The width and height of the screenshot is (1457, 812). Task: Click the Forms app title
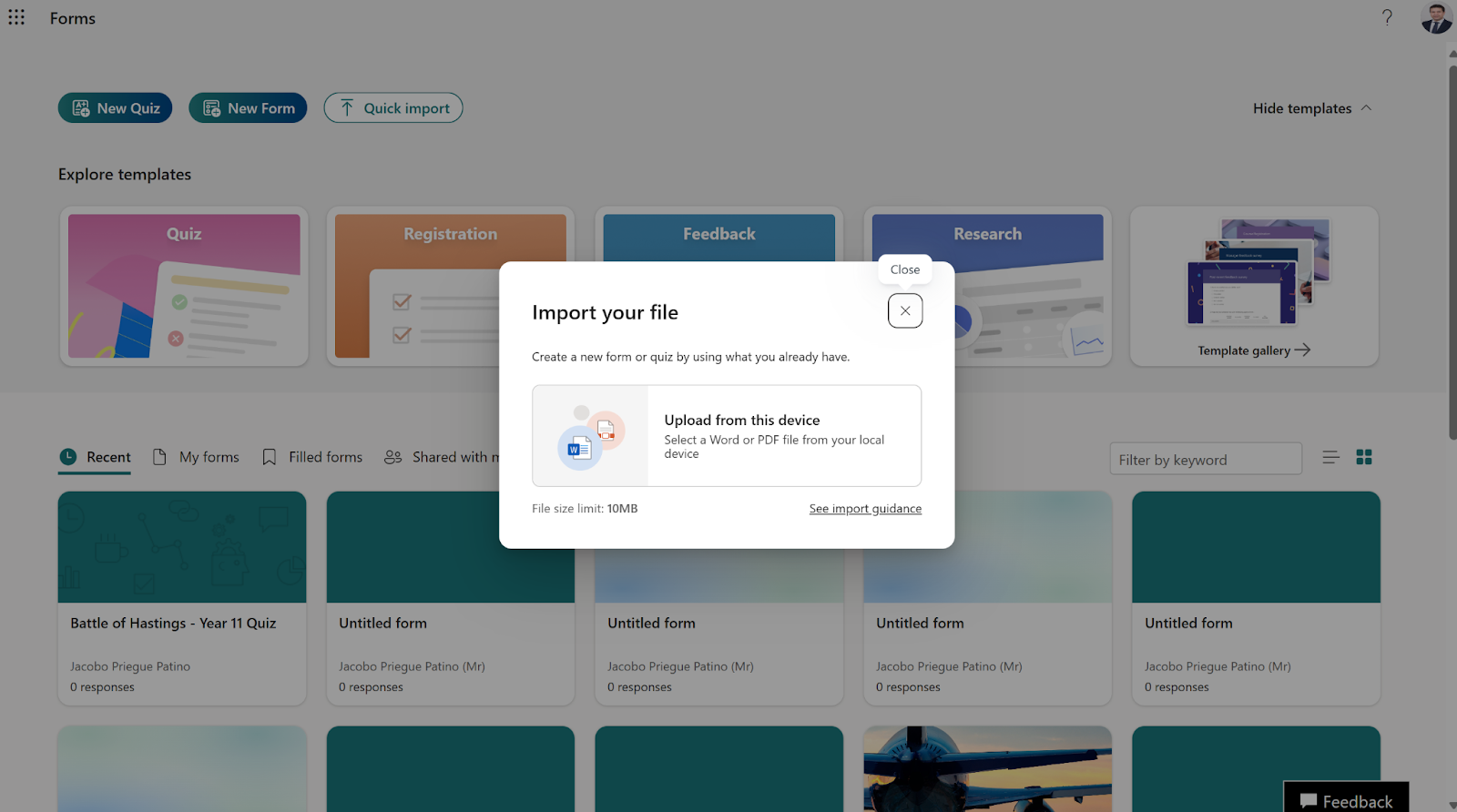click(x=73, y=18)
